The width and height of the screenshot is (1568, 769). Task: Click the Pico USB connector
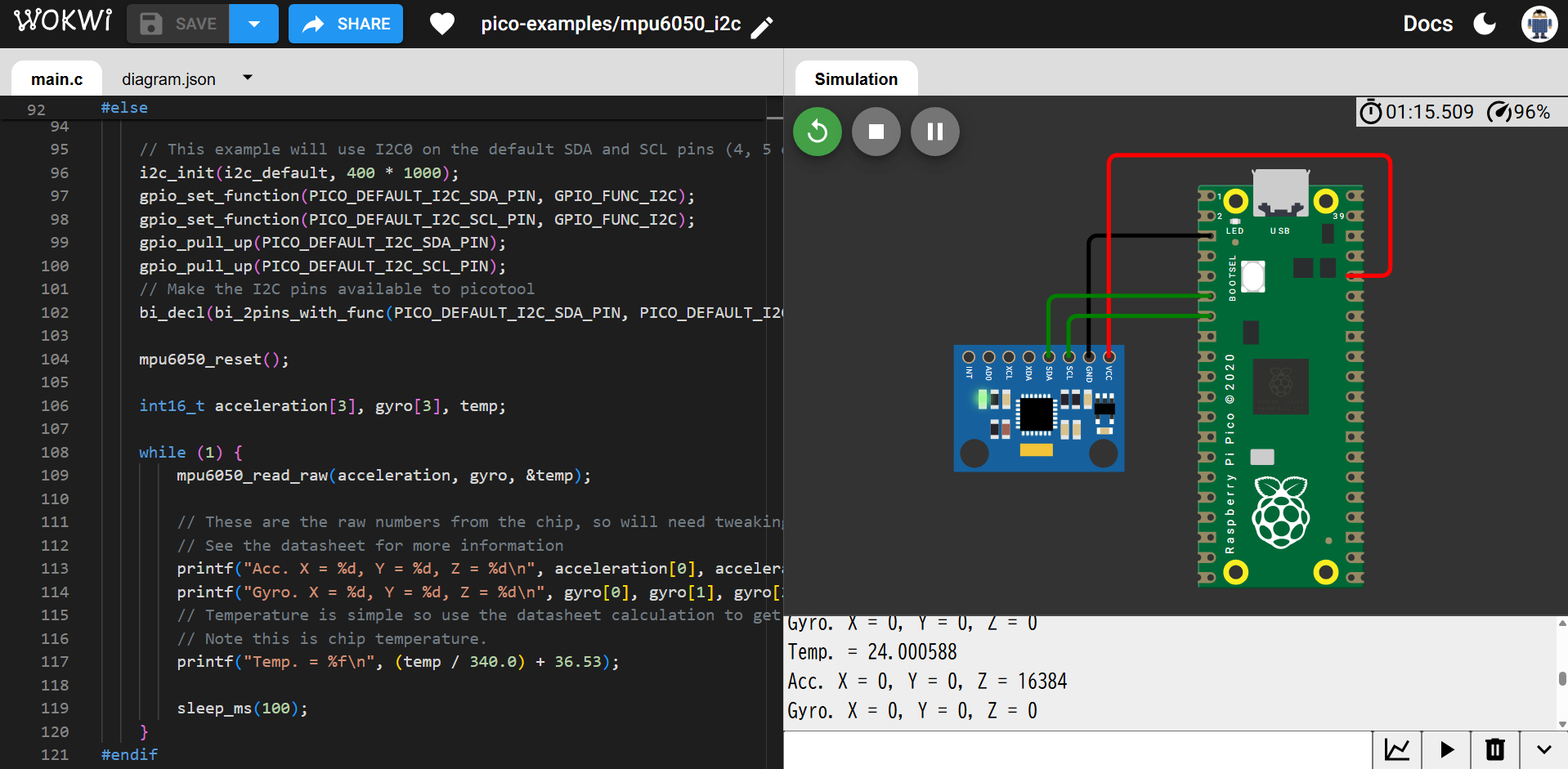[x=1281, y=193]
